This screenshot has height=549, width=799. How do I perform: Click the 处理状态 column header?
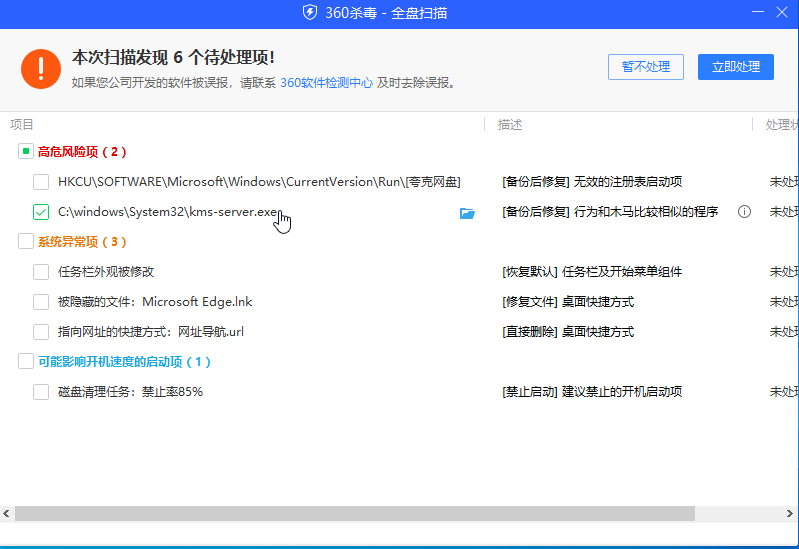tap(782, 124)
